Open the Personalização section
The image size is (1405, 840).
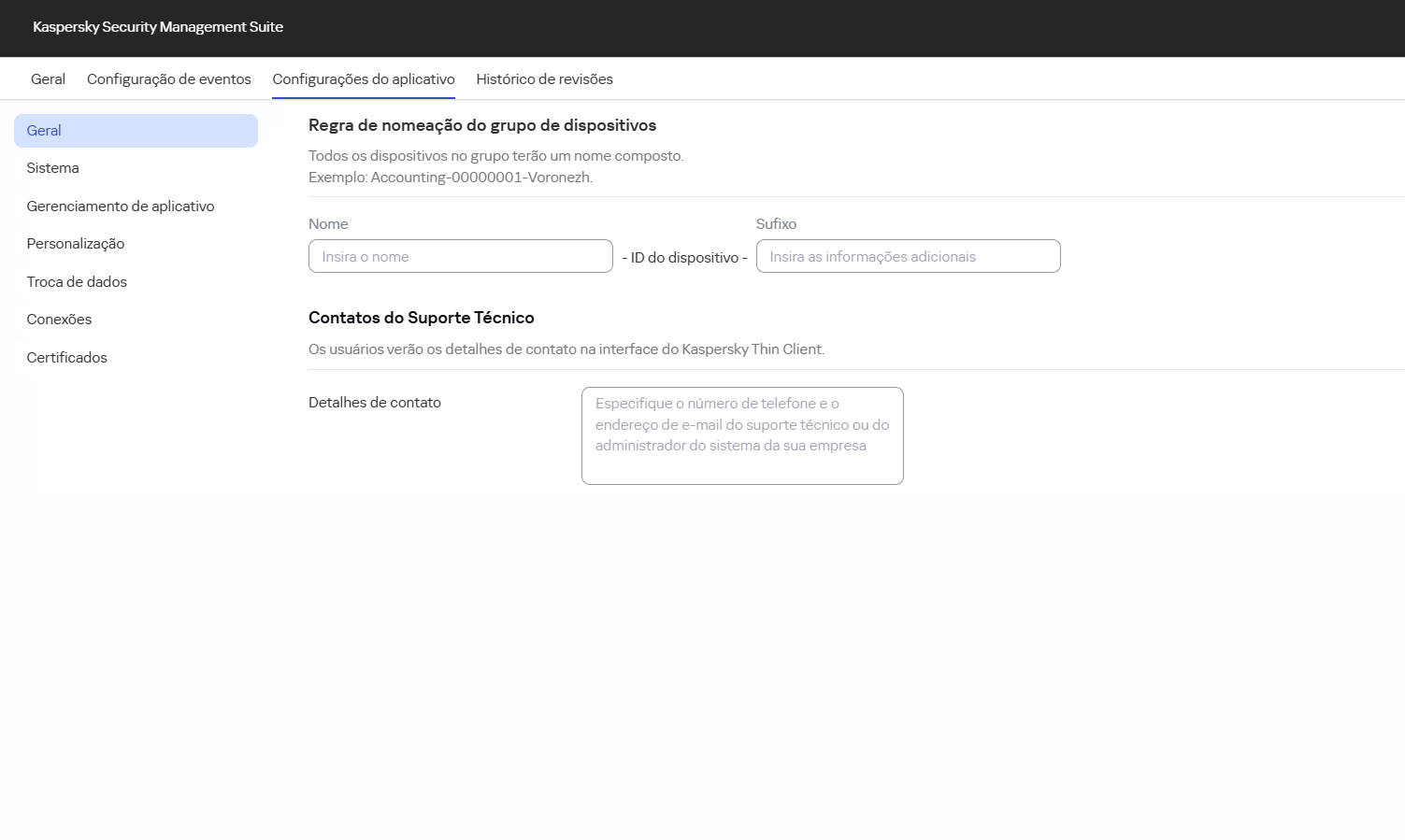(75, 243)
